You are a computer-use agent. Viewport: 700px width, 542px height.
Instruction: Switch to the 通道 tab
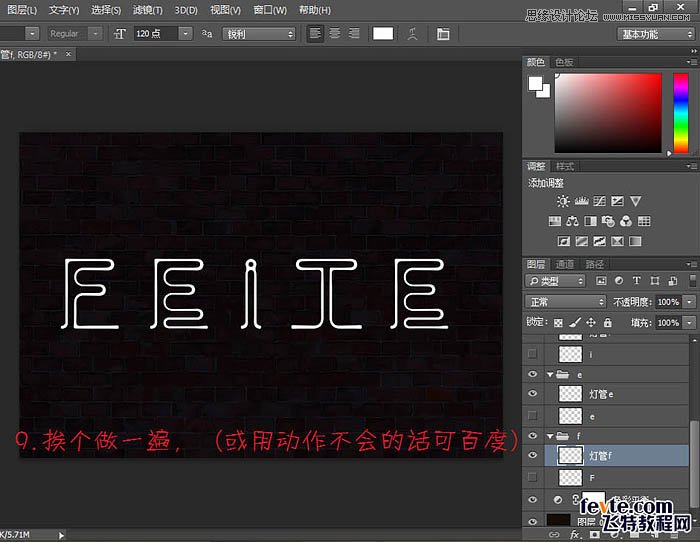[x=565, y=264]
